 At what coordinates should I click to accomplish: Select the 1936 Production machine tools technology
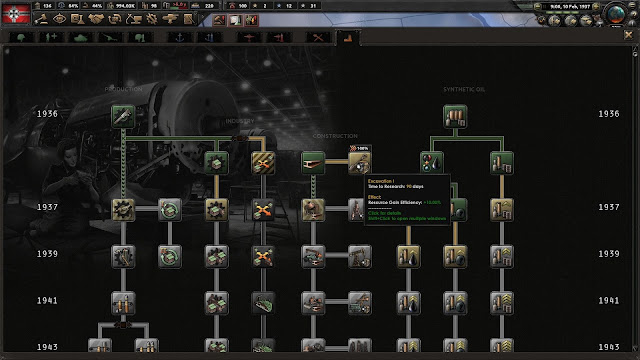tap(123, 116)
